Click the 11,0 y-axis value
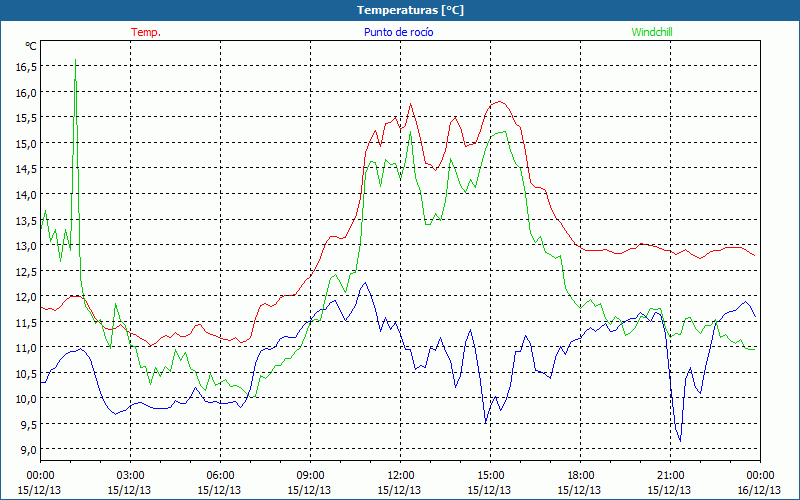Screen dimensions: 800x500 click(x=26, y=347)
